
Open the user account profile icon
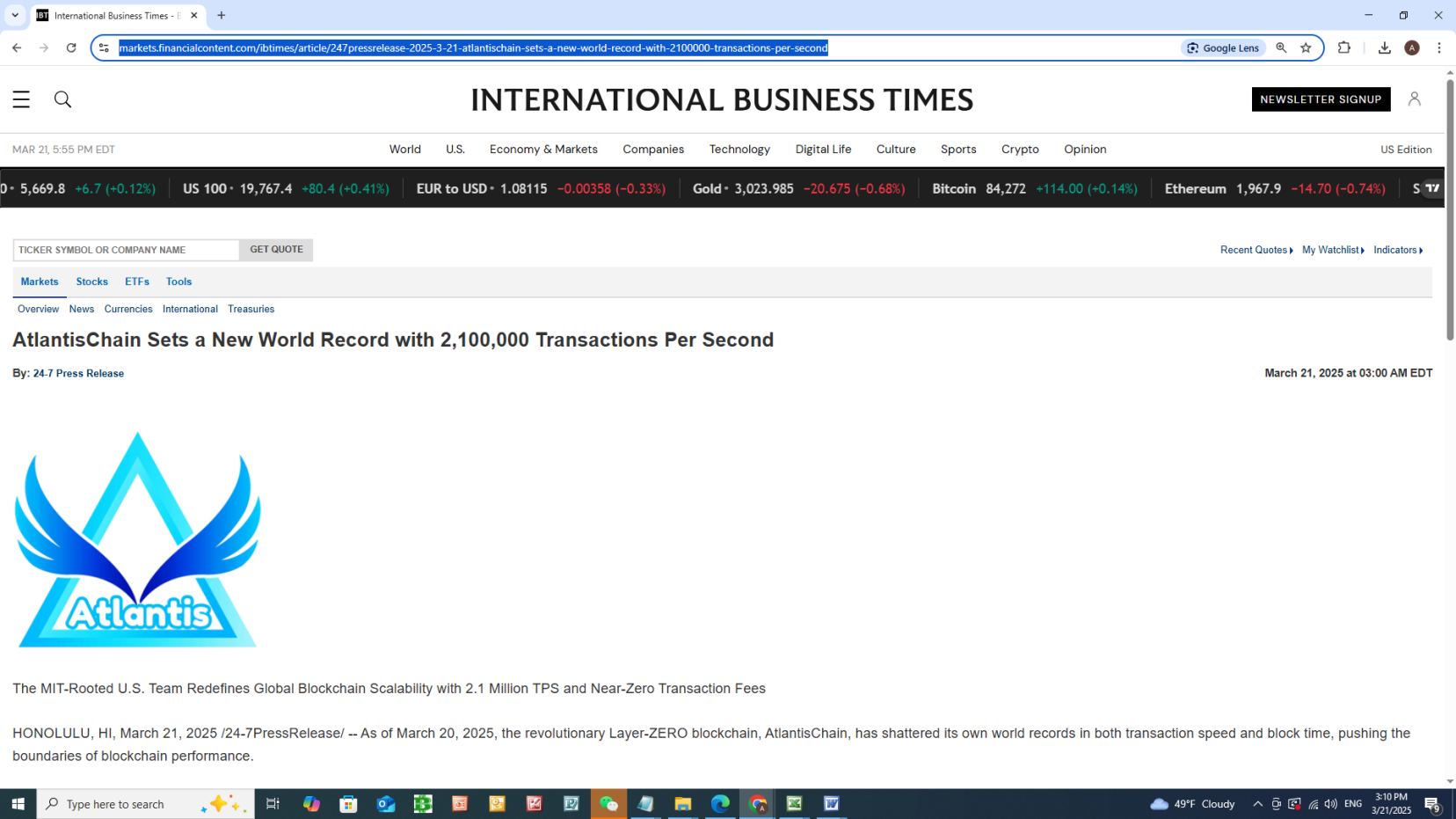pyautogui.click(x=1414, y=99)
